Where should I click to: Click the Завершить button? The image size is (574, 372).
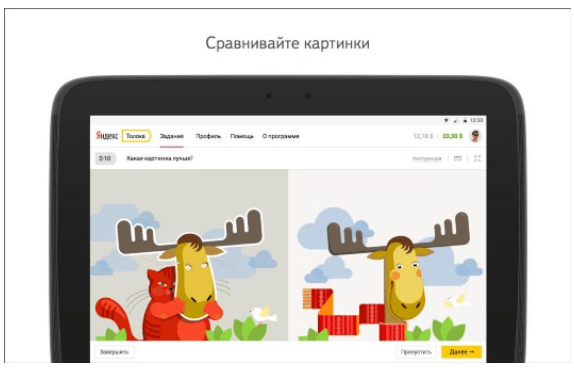pyautogui.click(x=114, y=352)
